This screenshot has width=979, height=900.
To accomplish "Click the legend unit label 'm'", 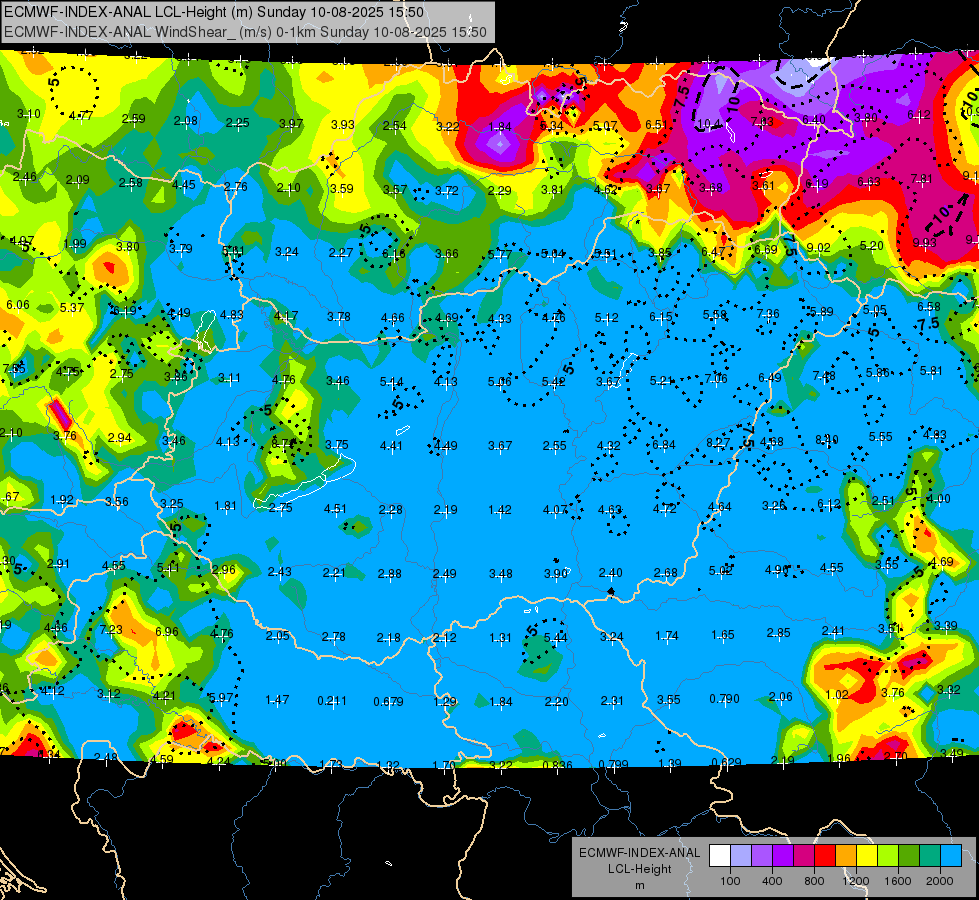I will point(640,886).
